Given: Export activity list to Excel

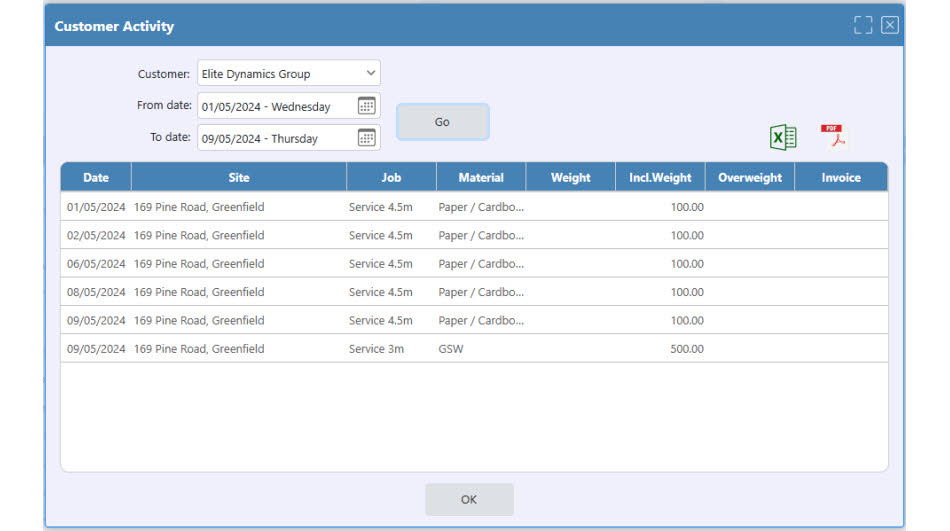Looking at the screenshot, I should (x=783, y=137).
